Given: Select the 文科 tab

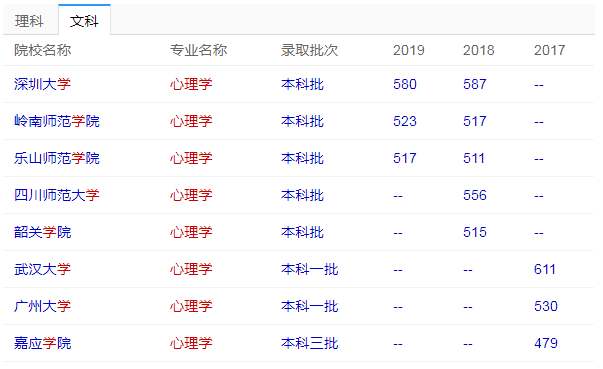Looking at the screenshot, I should (84, 21).
